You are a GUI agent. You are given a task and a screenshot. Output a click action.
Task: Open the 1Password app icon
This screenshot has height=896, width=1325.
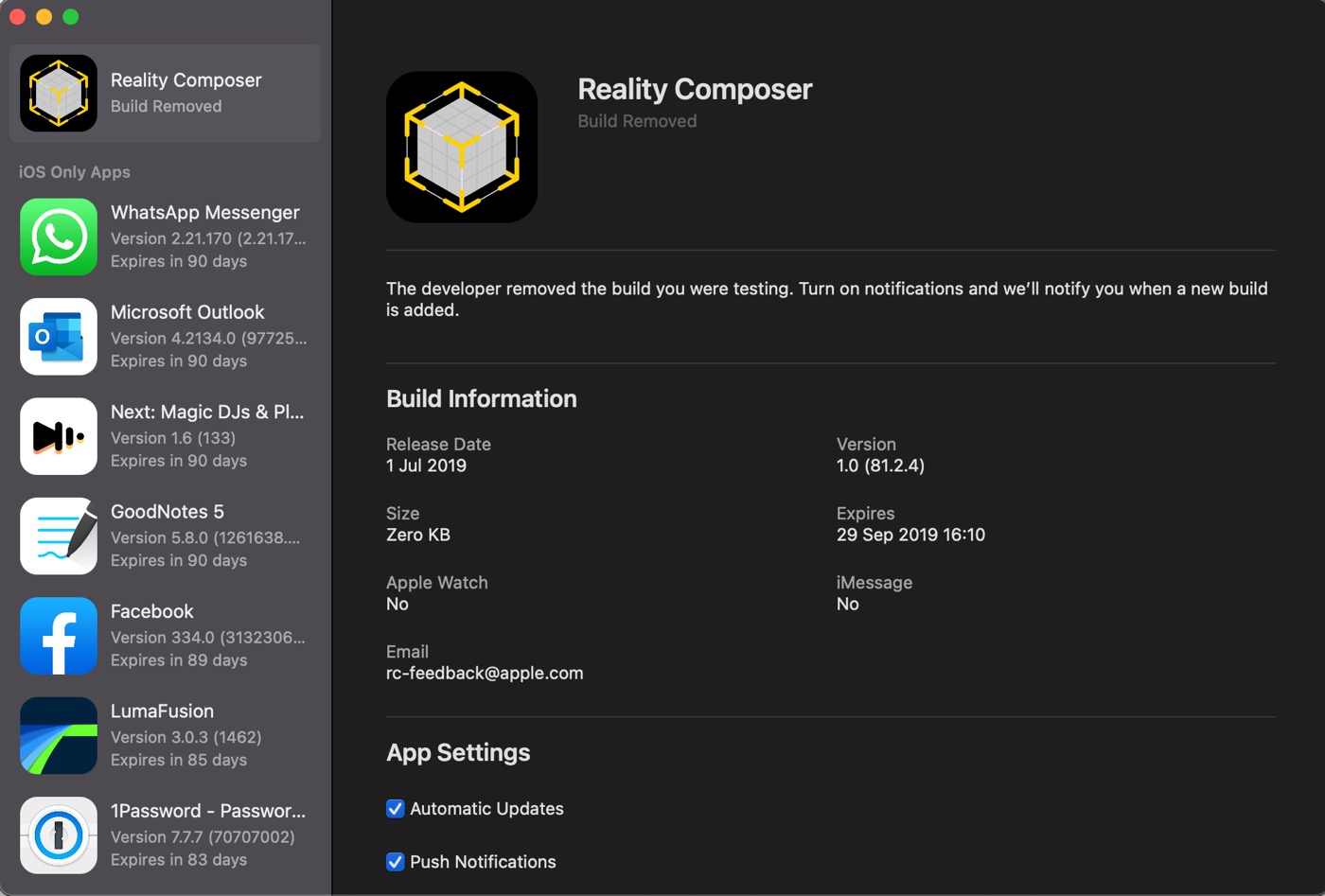tap(59, 835)
